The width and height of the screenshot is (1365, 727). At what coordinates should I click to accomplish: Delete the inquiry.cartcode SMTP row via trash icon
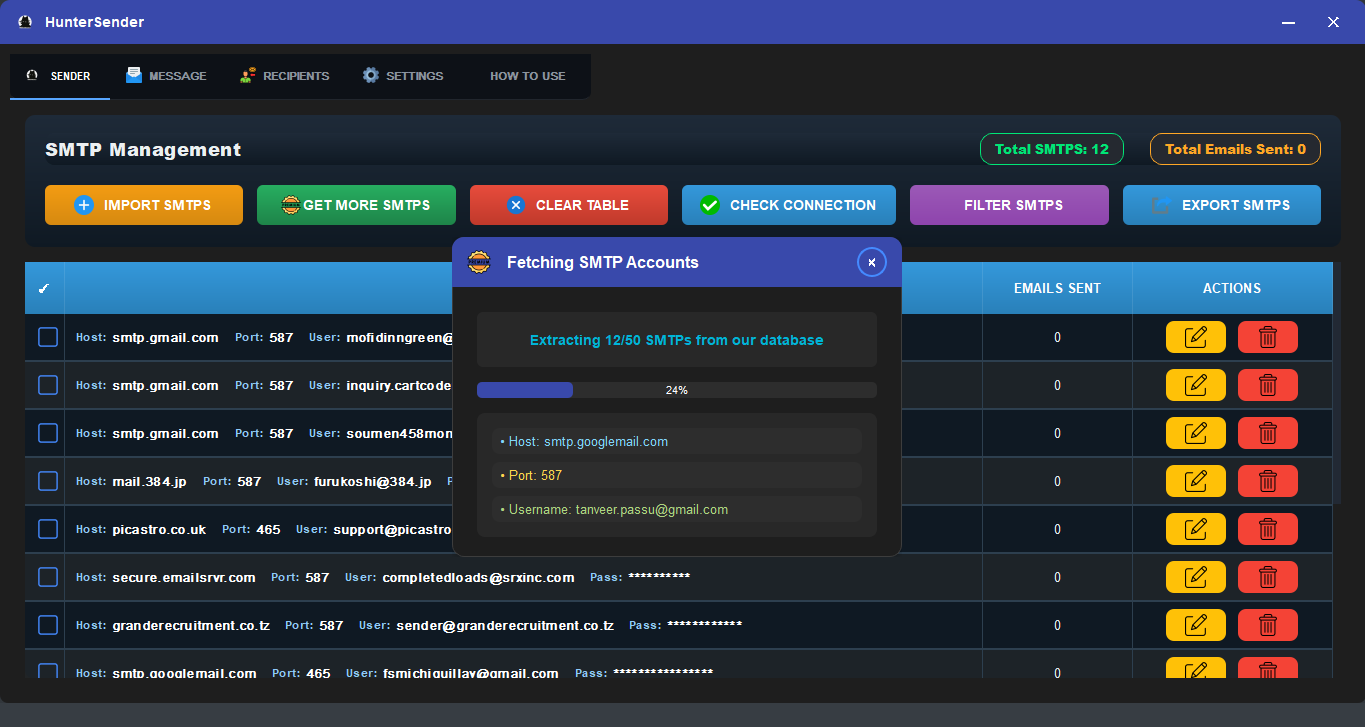coord(1267,386)
